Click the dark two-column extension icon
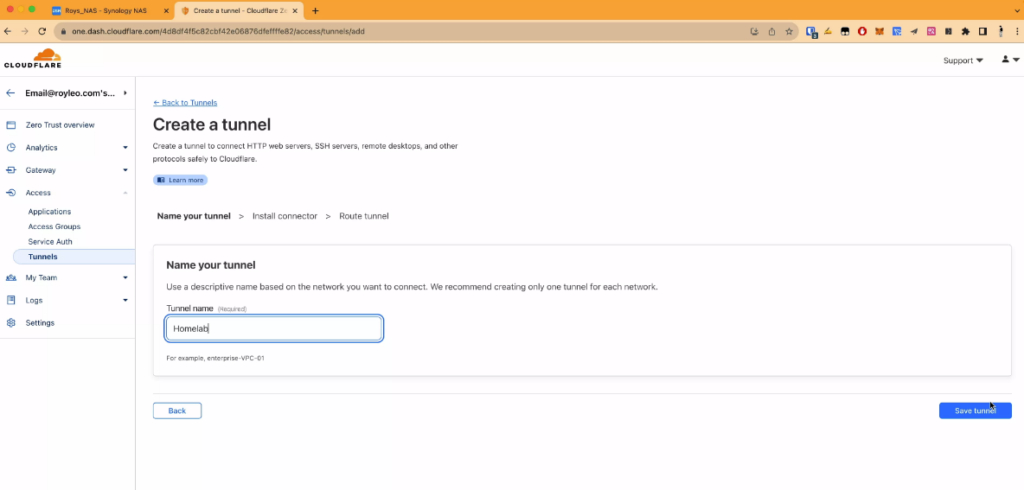Screen dimensions: 1024x490 coord(948,31)
